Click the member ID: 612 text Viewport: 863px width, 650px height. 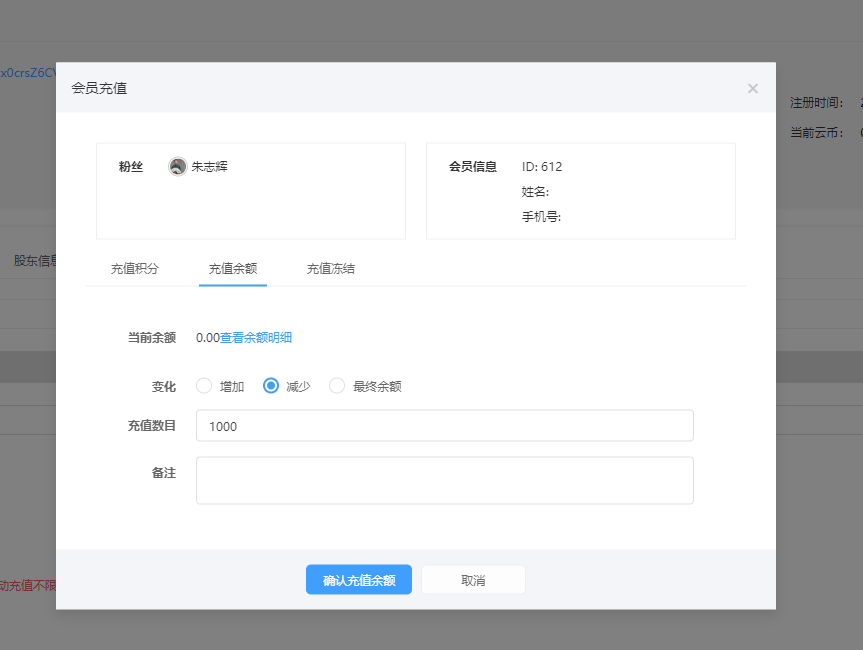[x=542, y=167]
